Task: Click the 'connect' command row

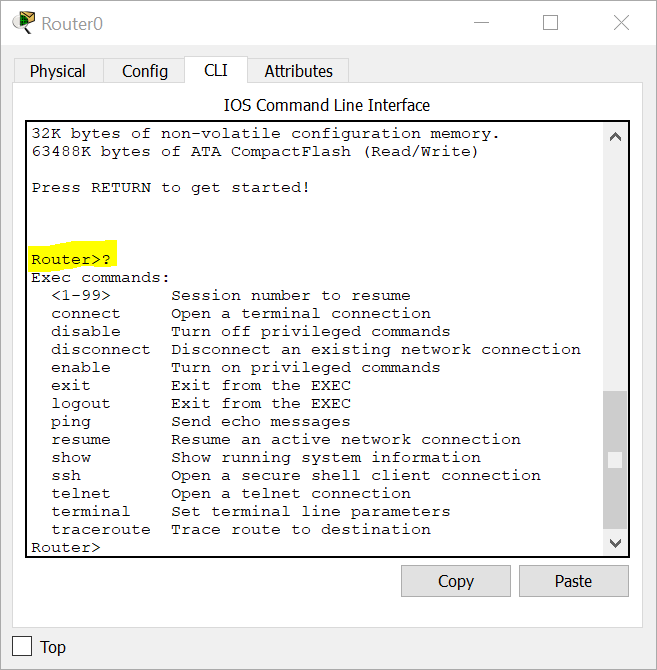Action: click(241, 314)
